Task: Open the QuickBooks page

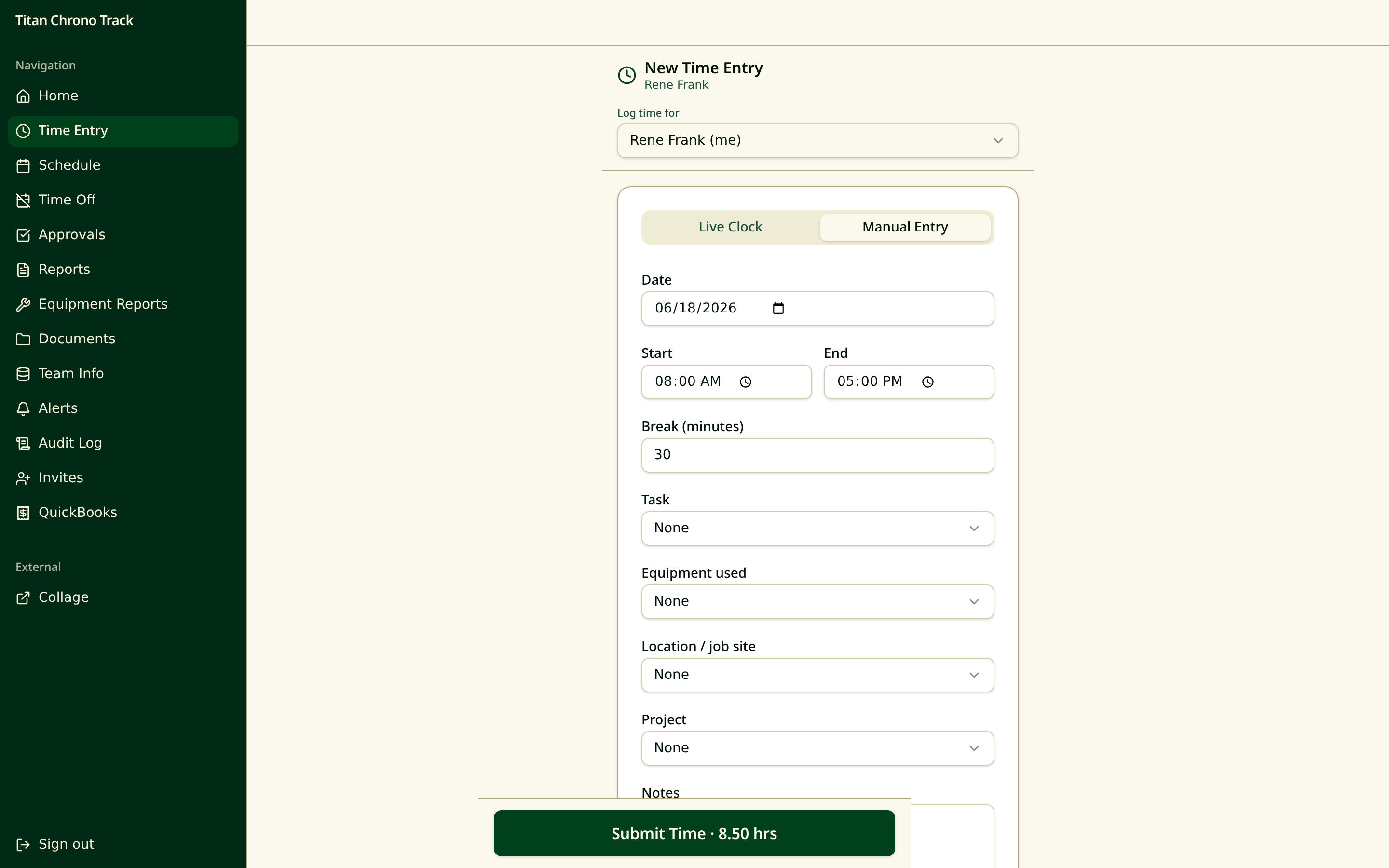Action: (x=123, y=513)
